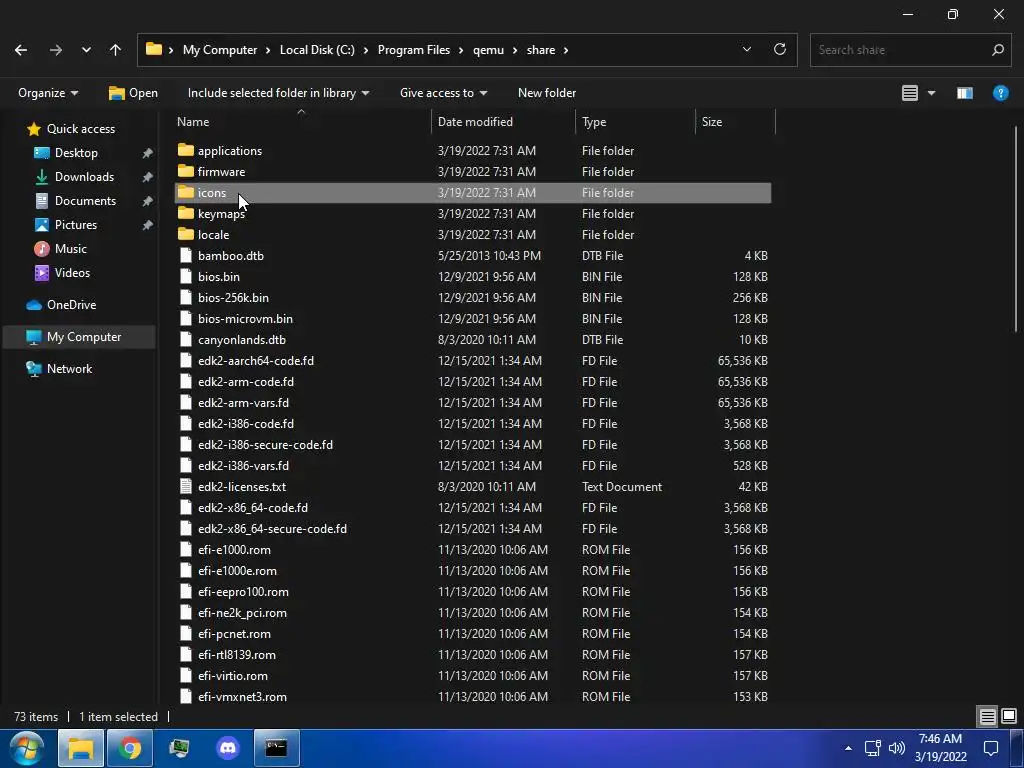This screenshot has width=1024, height=768.
Task: Click Program Files in address breadcrumb
Action: [x=413, y=50]
